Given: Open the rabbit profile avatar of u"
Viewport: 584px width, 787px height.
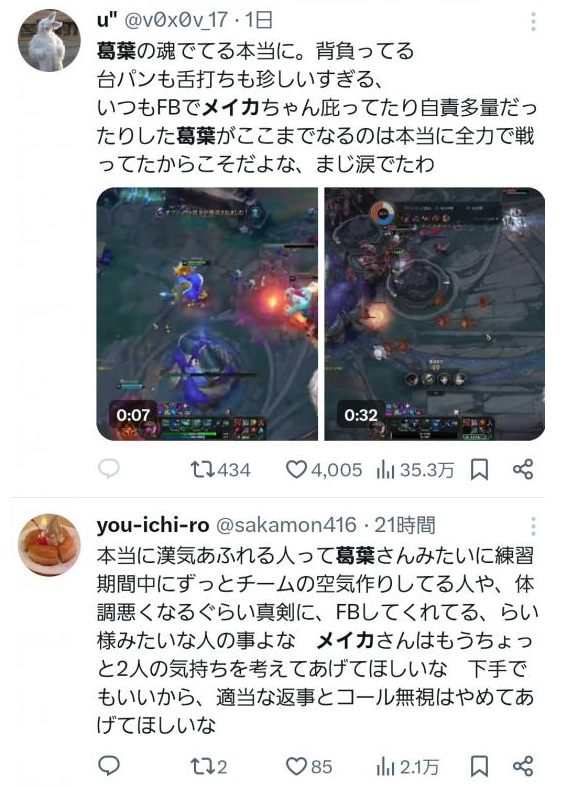Looking at the screenshot, I should pyautogui.click(x=49, y=40).
